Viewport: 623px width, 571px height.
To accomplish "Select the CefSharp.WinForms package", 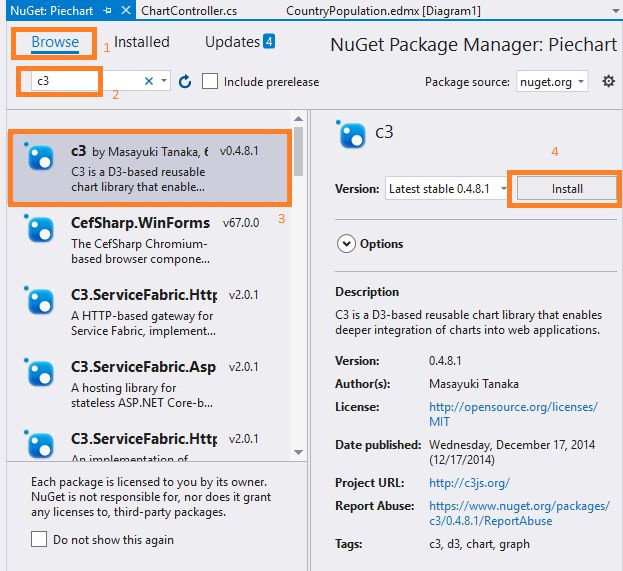I will point(150,240).
